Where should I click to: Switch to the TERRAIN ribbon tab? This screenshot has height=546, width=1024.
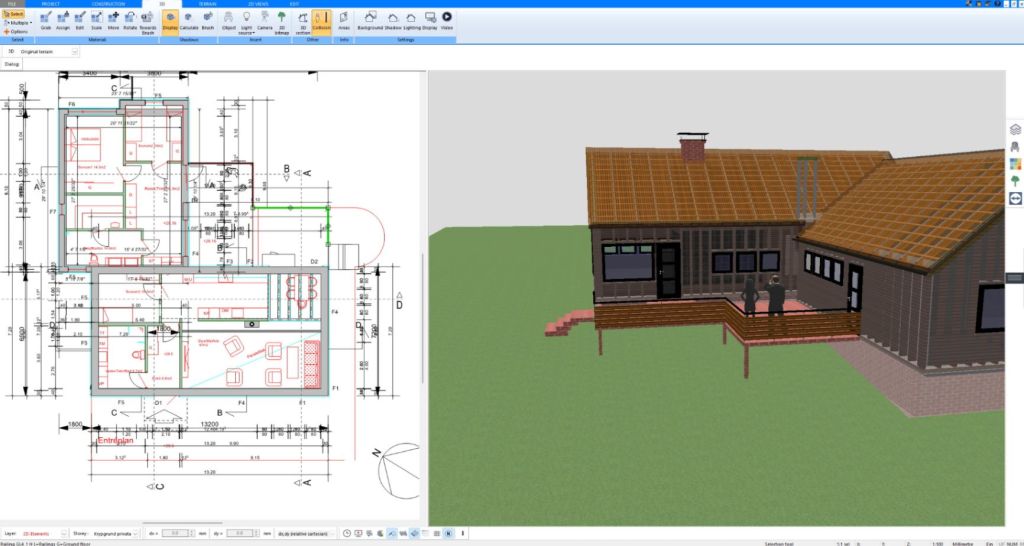(x=208, y=4)
